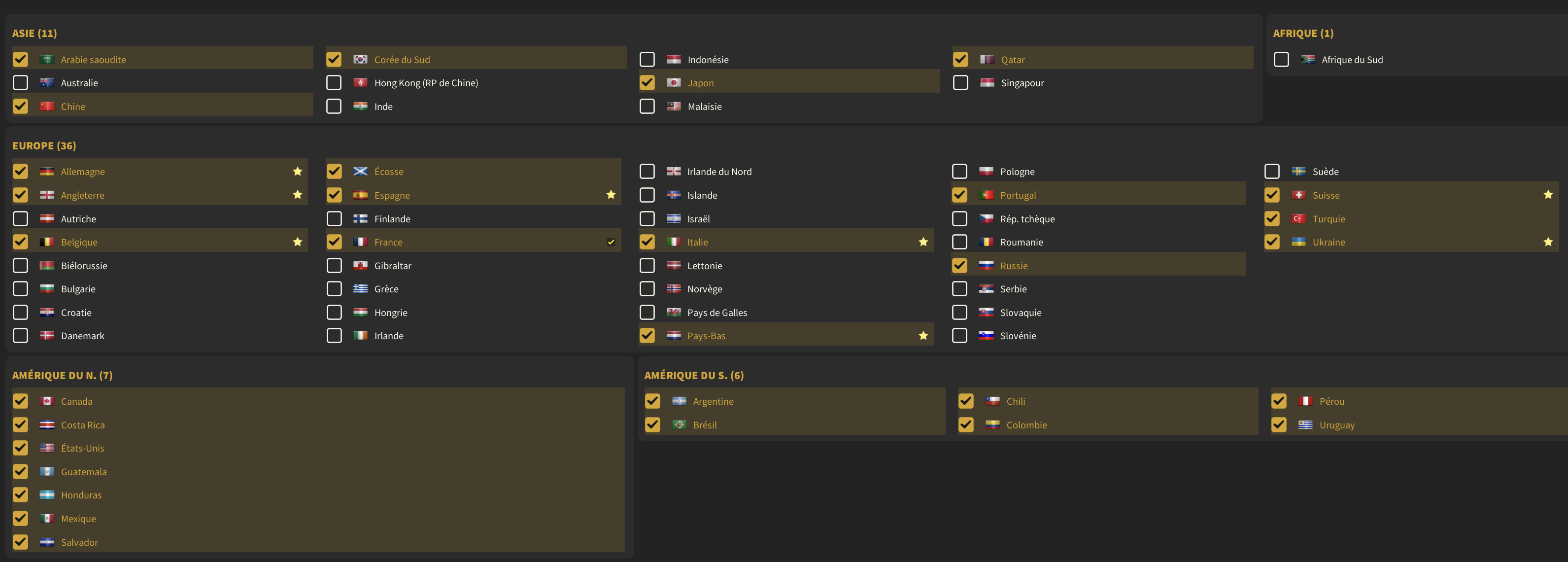
Task: Click the Uruguay country label
Action: [1337, 425]
